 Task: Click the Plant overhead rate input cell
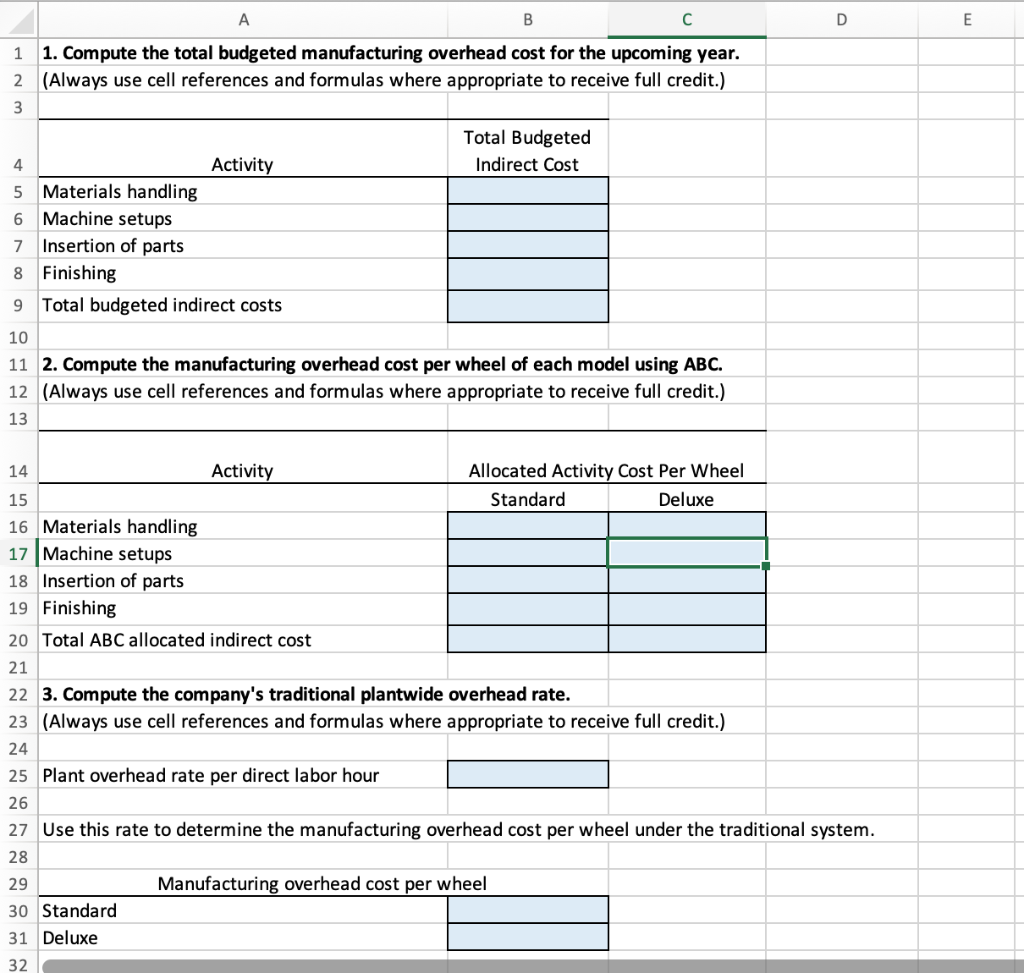click(527, 774)
